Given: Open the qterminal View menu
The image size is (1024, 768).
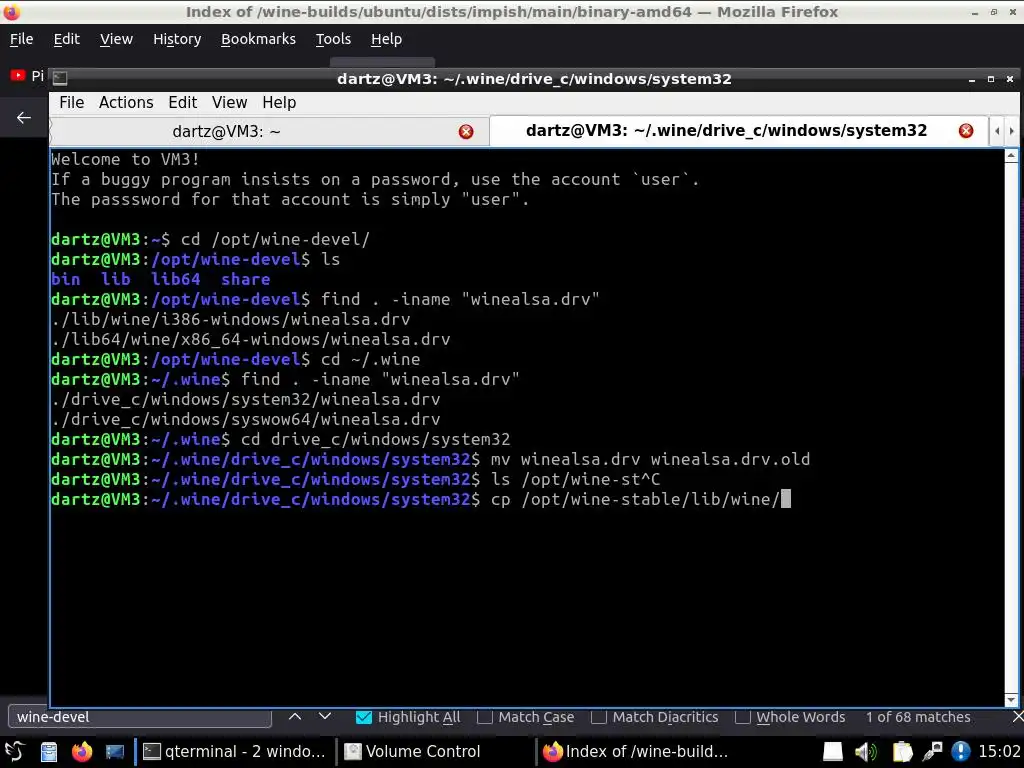Looking at the screenshot, I should [x=229, y=103].
